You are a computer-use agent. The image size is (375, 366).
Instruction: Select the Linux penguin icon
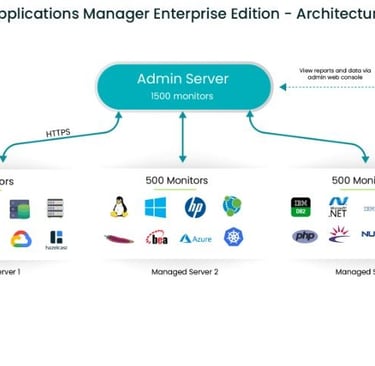[x=119, y=207]
